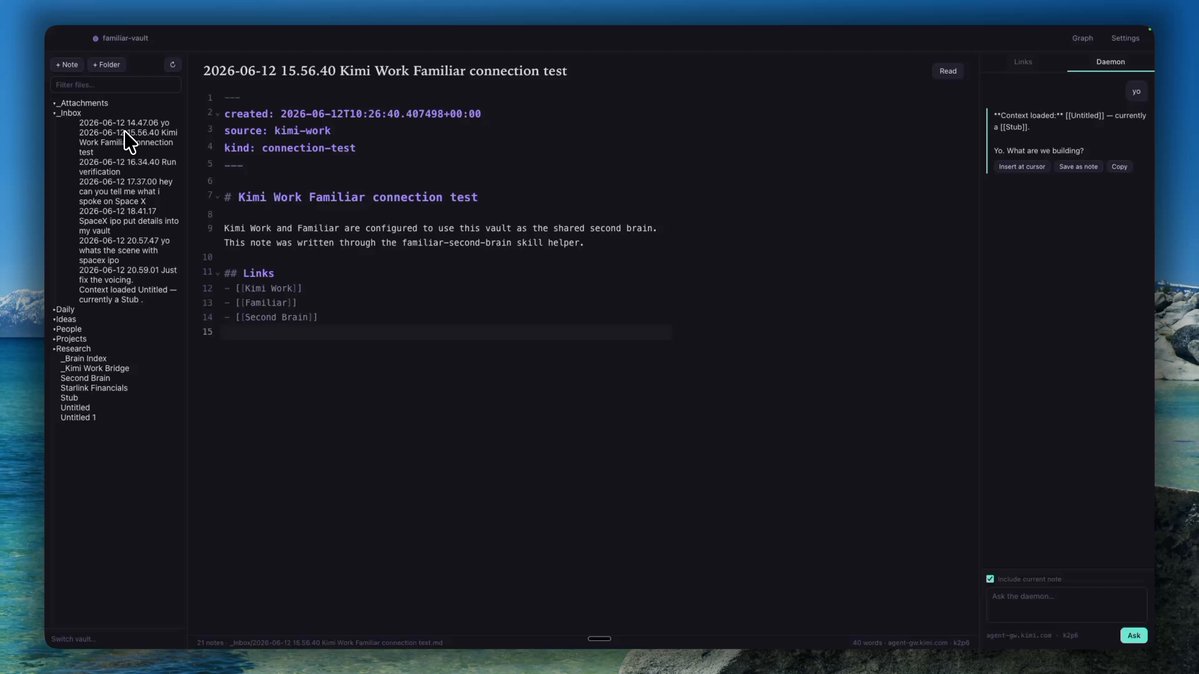
Task: Click the Ask button
Action: [x=1133, y=636]
